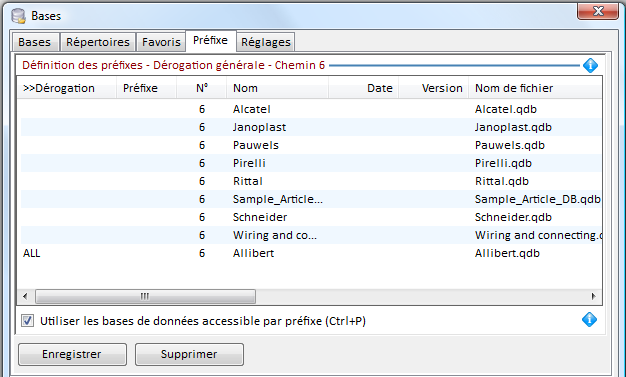Image resolution: width=626 pixels, height=377 pixels.
Task: Open the Réglages tab
Action: pos(265,42)
